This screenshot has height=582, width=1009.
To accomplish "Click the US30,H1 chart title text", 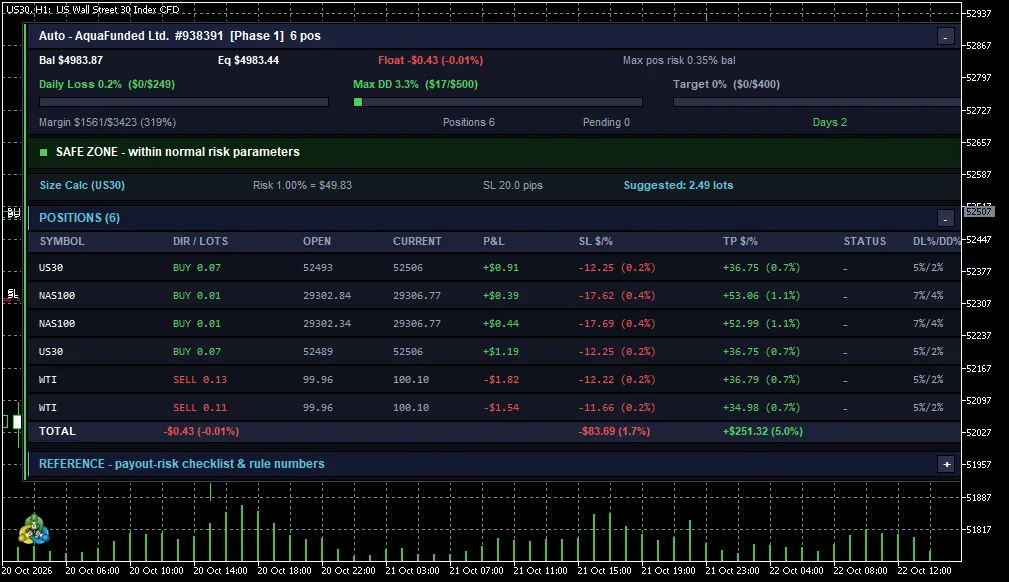I will [93, 10].
